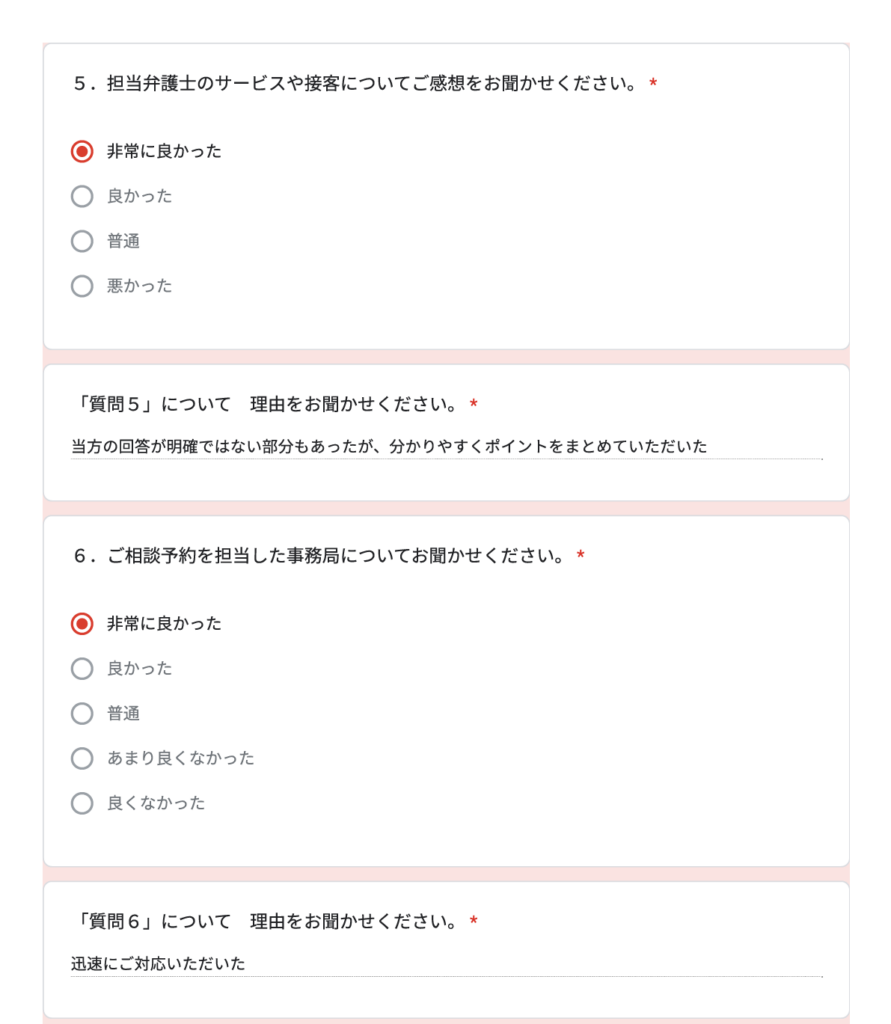891x1024 pixels.
Task: Select "非常に良かった" for question 6
Action: (82, 624)
